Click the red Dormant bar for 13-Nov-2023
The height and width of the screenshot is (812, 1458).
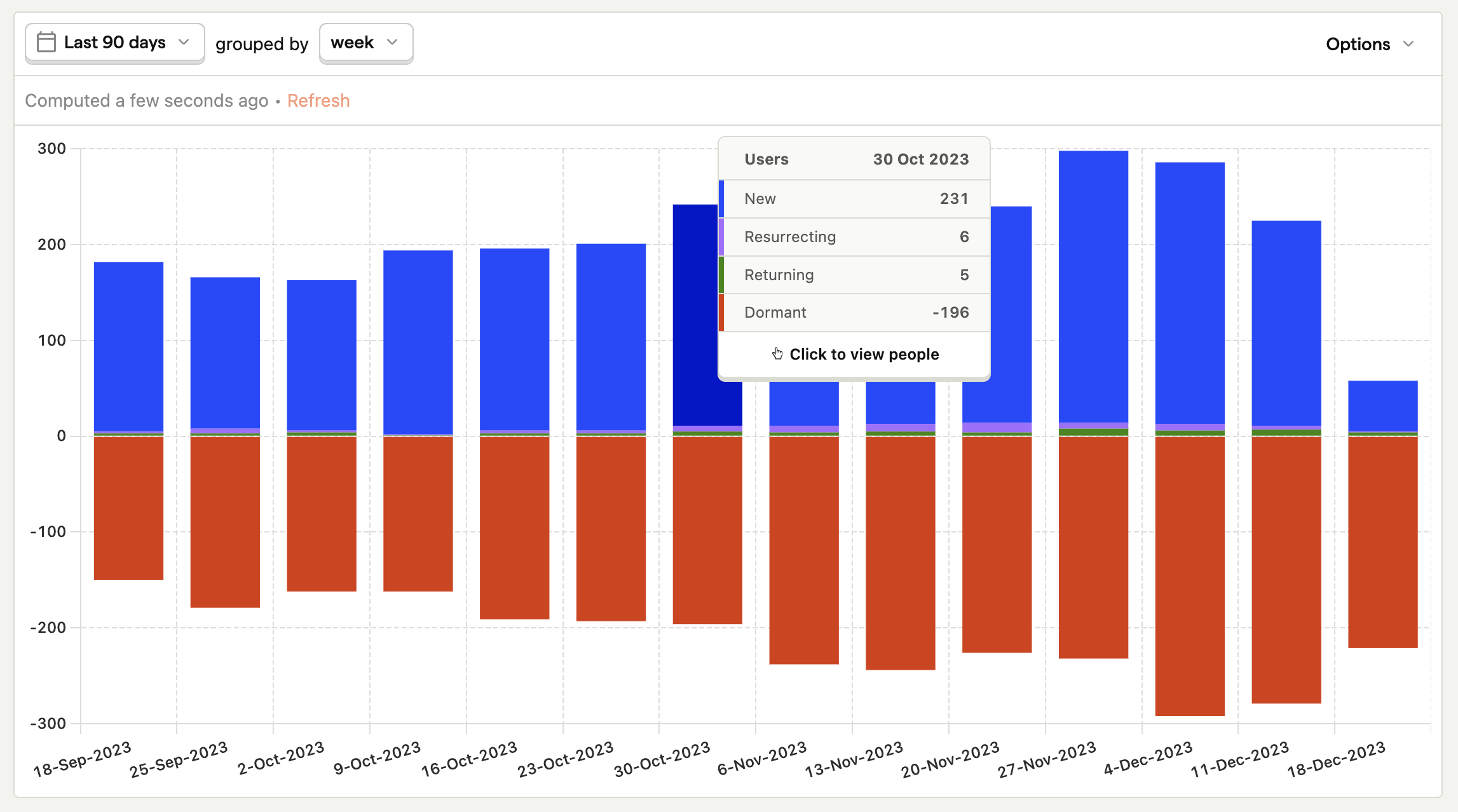click(901, 553)
